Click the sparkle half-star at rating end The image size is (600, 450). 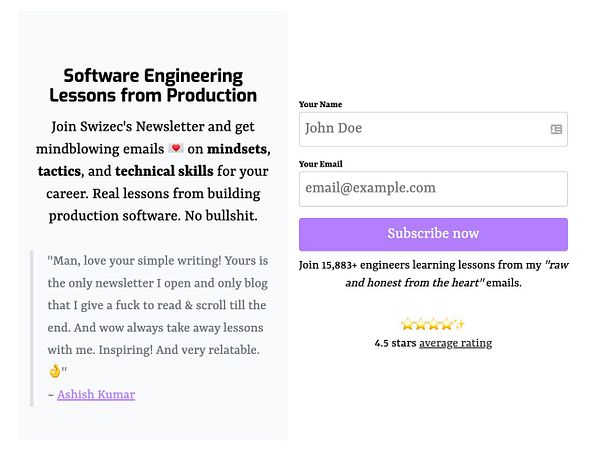pos(459,325)
